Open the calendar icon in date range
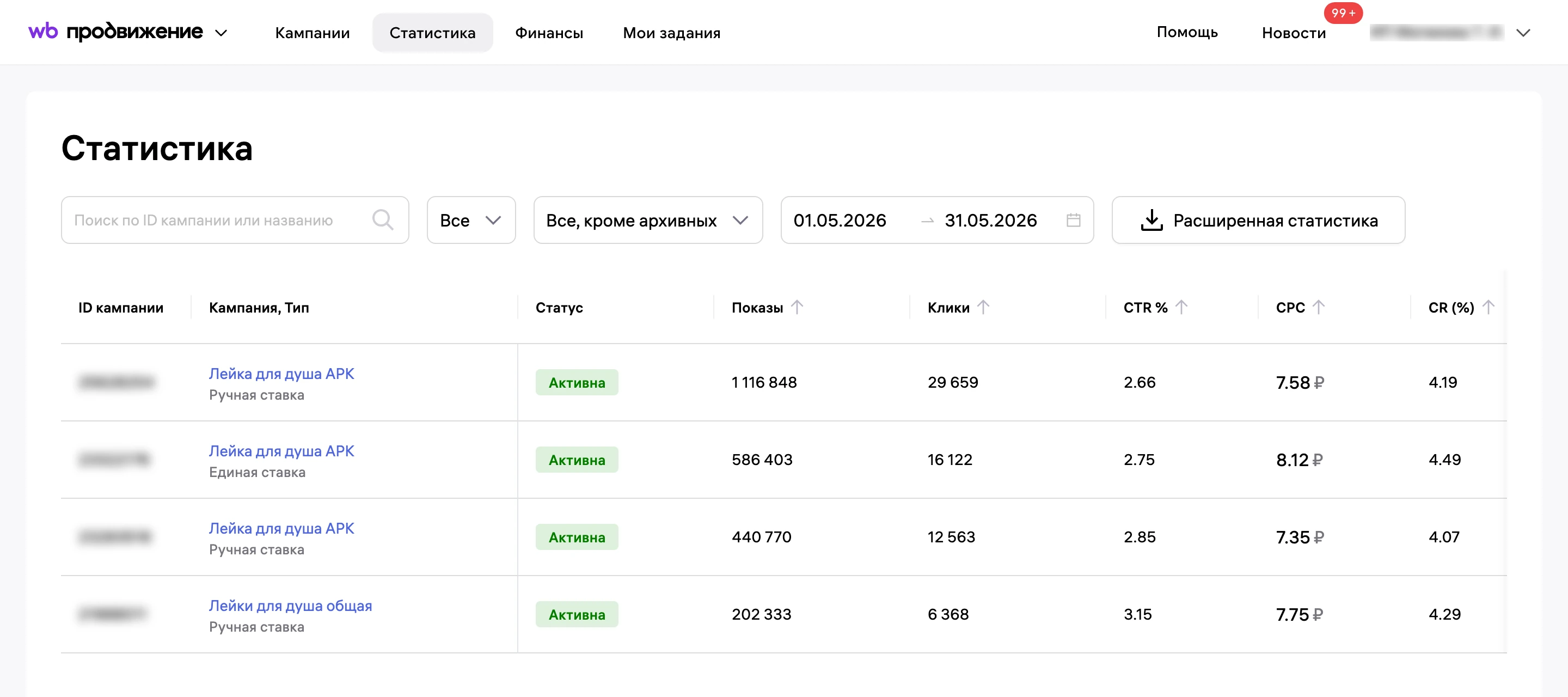The image size is (1568, 697). point(1073,220)
